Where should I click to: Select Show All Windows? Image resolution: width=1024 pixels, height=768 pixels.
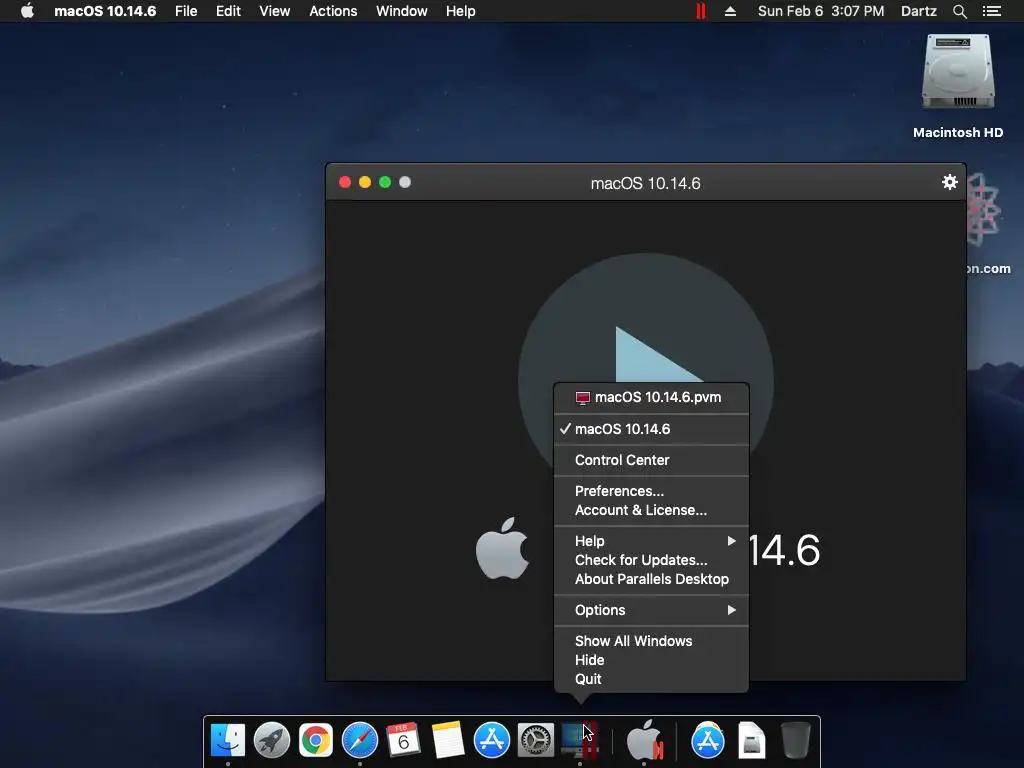coord(651,641)
